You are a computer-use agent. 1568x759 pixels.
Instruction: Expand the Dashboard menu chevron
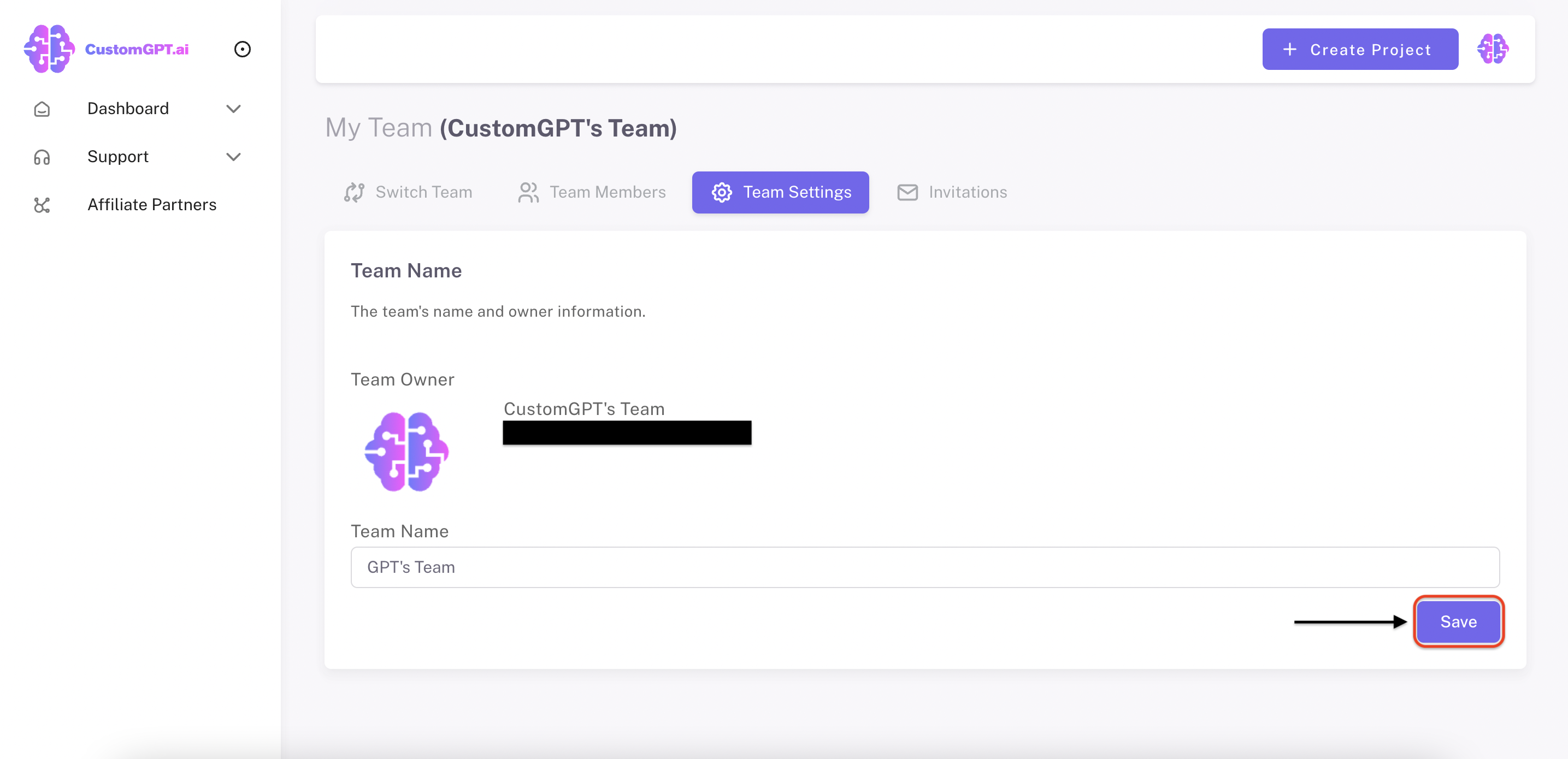pos(234,109)
